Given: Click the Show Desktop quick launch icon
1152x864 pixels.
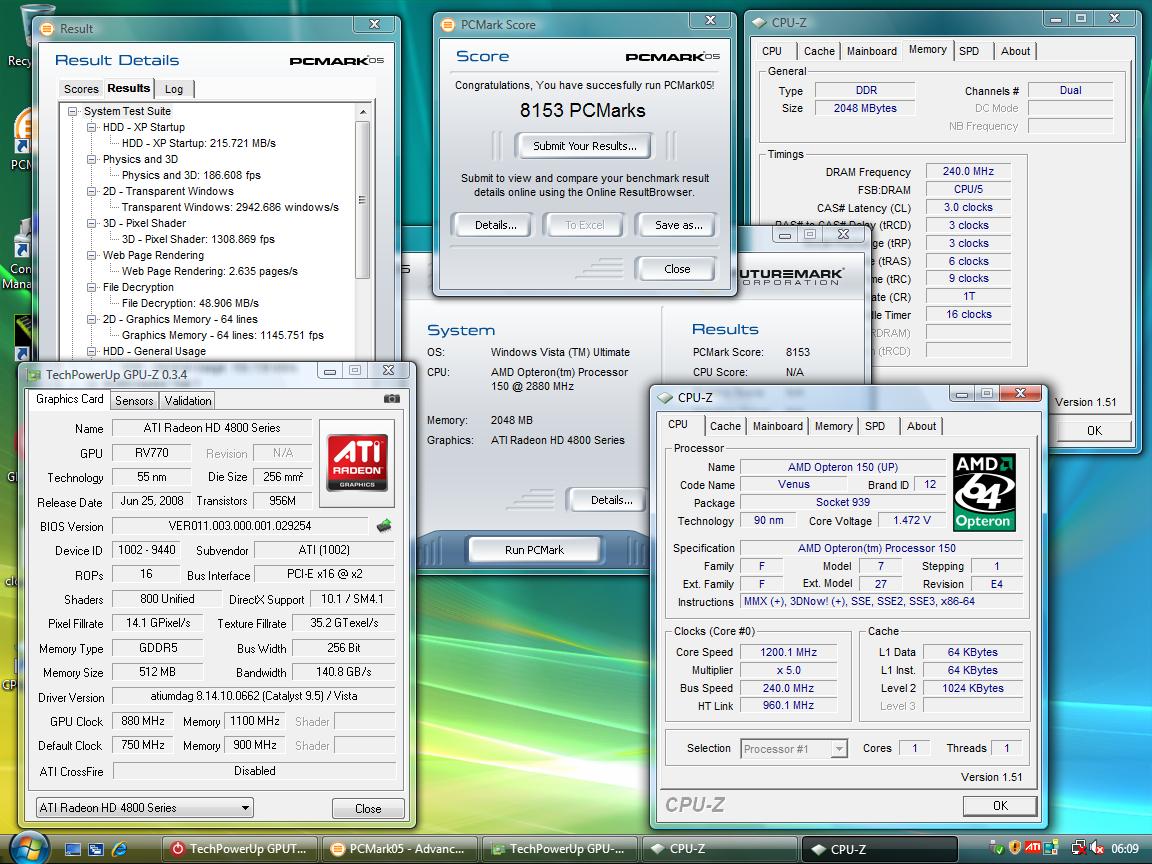Looking at the screenshot, I should pos(73,849).
